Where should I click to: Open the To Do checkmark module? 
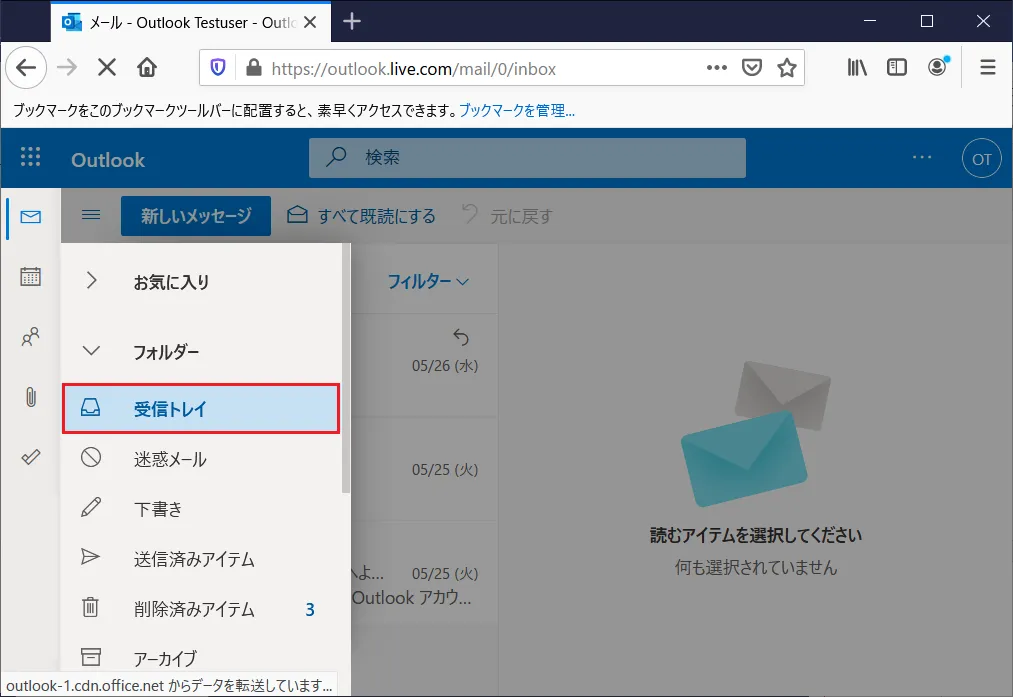[30, 457]
